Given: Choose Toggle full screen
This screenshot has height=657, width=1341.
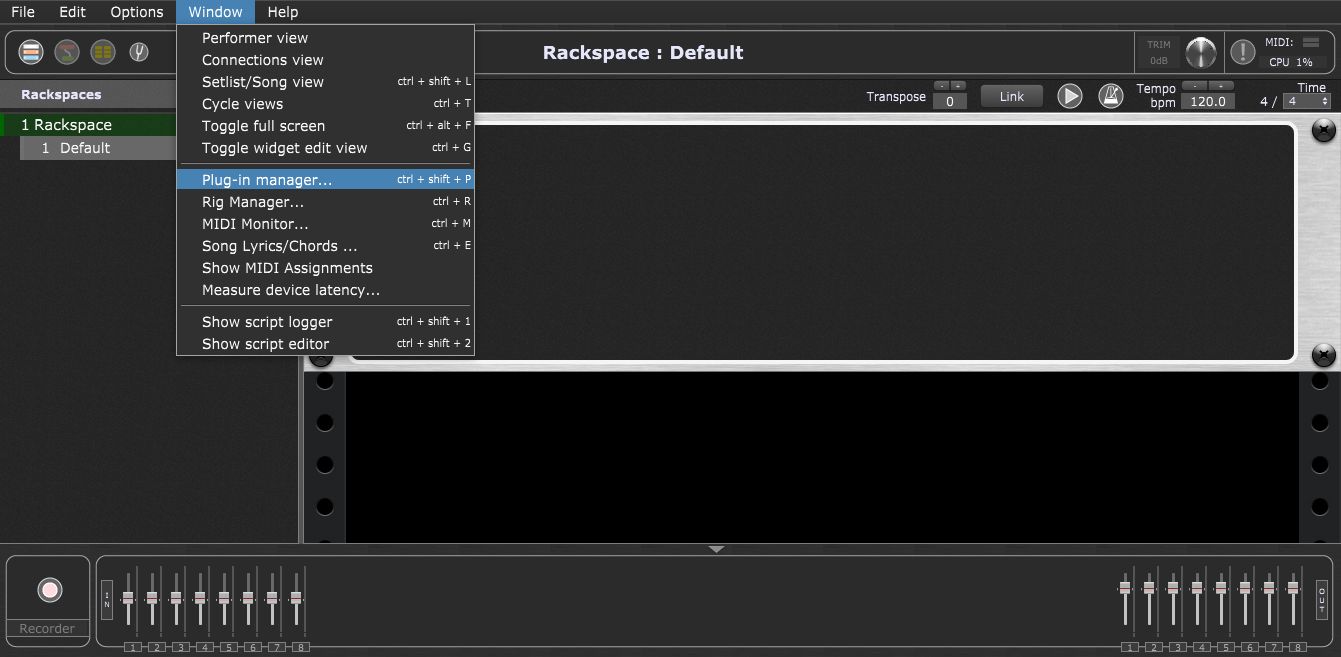Looking at the screenshot, I should point(325,126).
